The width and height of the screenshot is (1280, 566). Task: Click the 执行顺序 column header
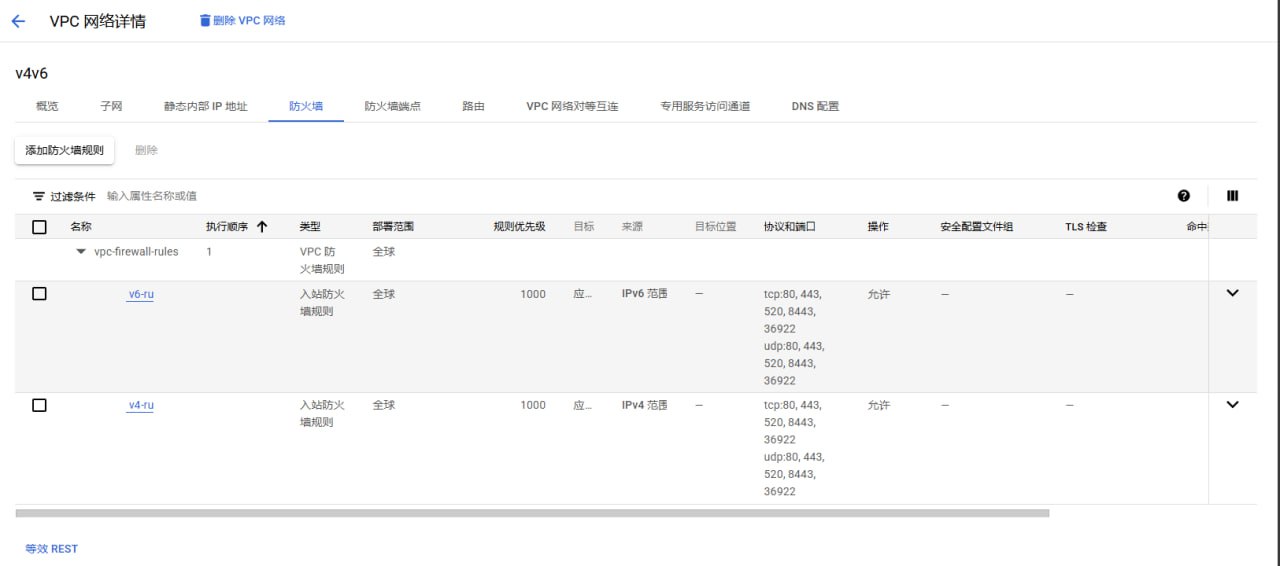pos(226,227)
